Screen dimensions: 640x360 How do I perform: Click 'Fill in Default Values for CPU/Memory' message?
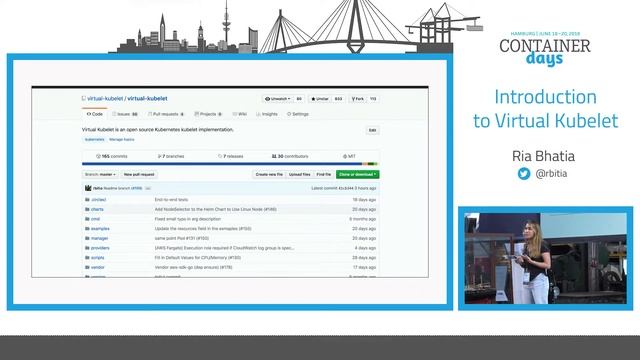198,258
